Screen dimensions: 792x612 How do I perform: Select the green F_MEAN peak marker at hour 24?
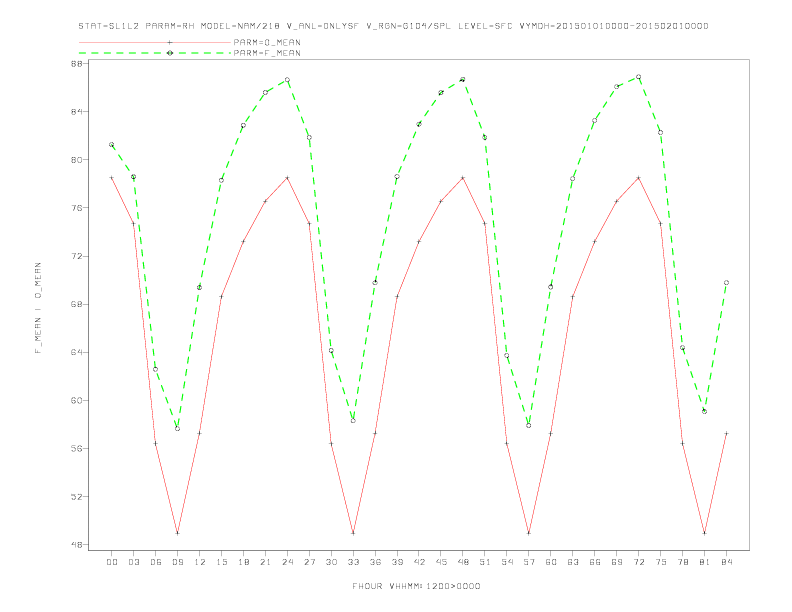click(287, 80)
